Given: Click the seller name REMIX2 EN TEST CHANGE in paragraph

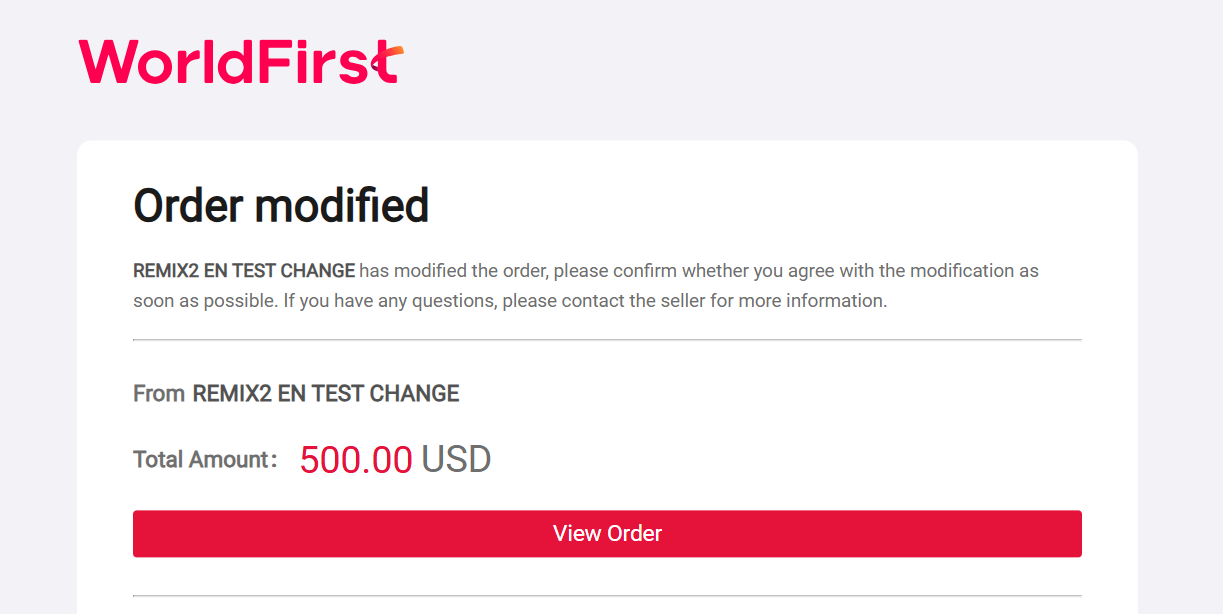Looking at the screenshot, I should click(x=243, y=270).
